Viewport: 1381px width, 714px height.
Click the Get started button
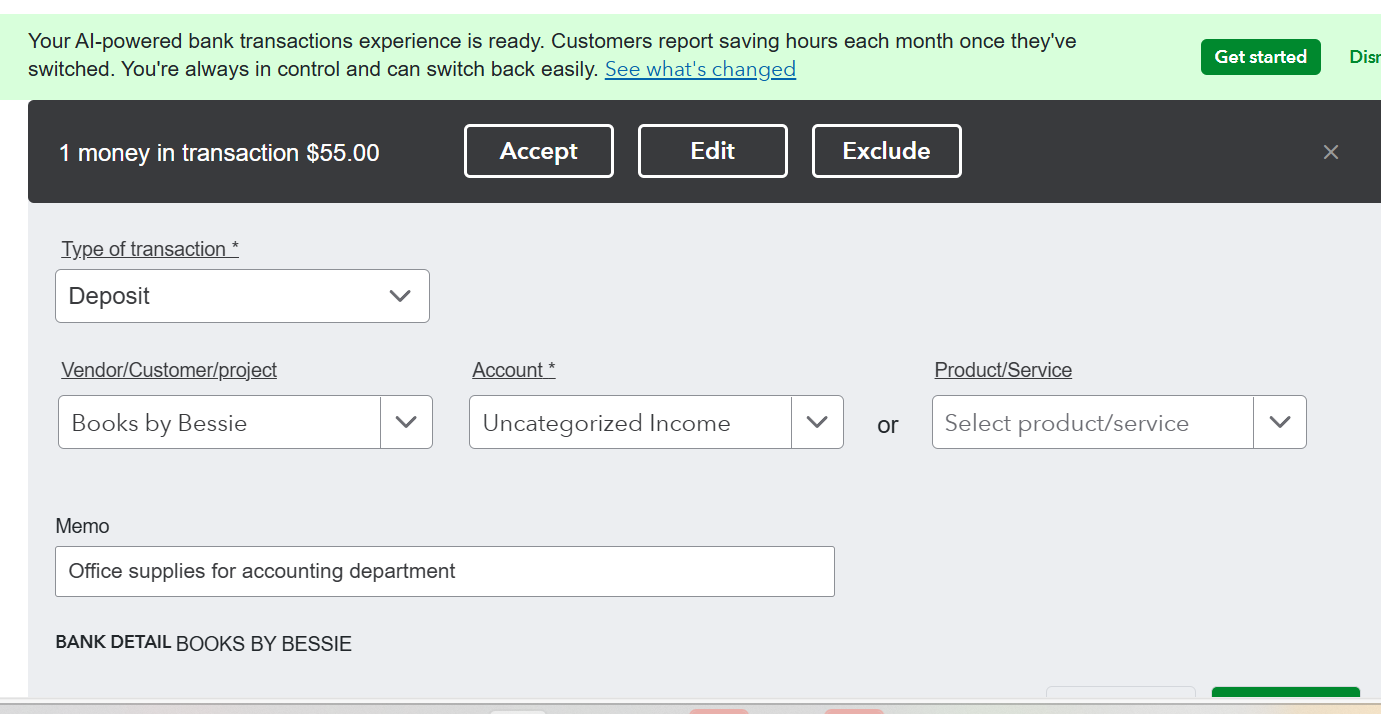(x=1260, y=57)
